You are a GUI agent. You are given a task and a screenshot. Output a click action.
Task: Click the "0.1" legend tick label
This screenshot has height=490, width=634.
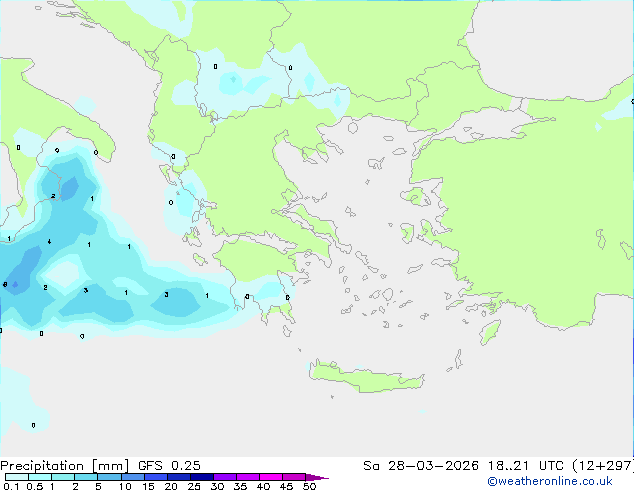coord(11,486)
